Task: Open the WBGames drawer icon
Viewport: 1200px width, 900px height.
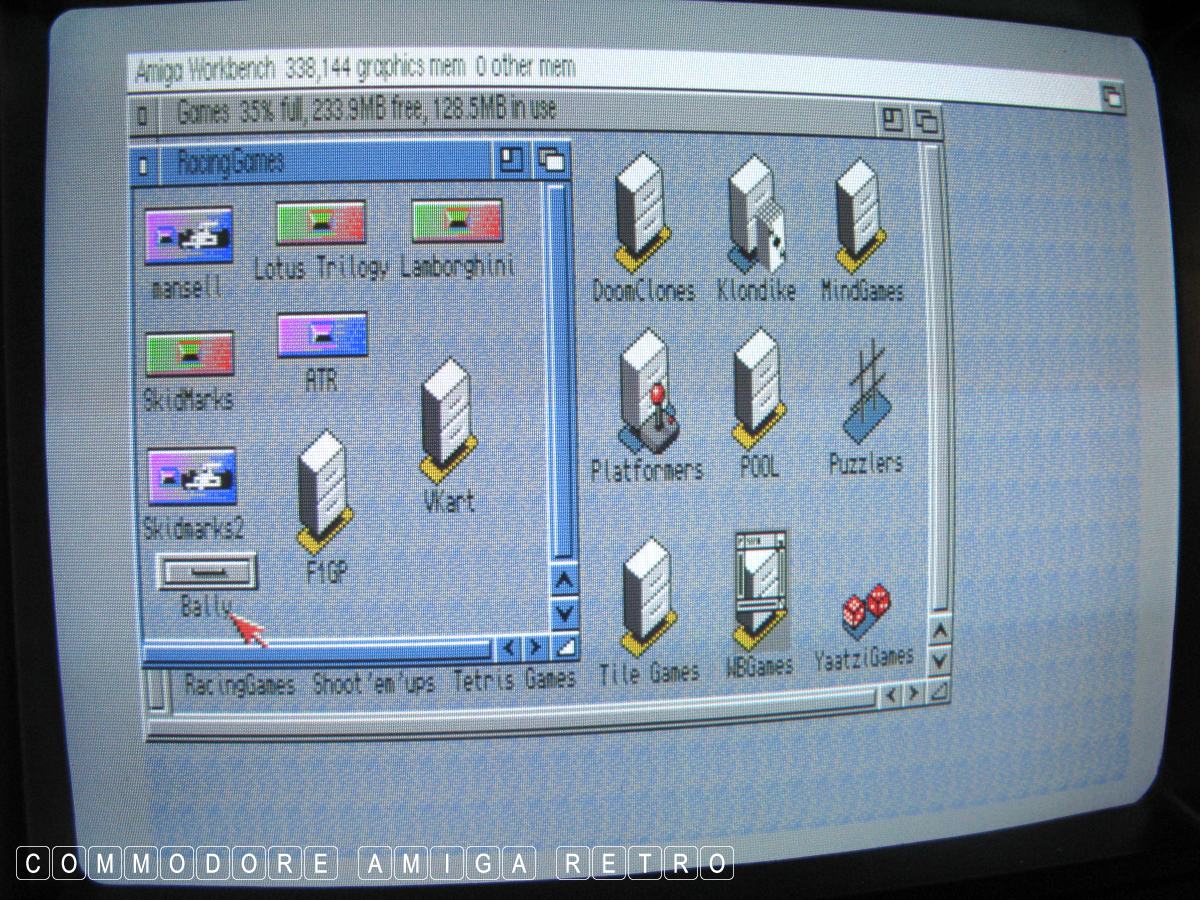Action: 758,590
